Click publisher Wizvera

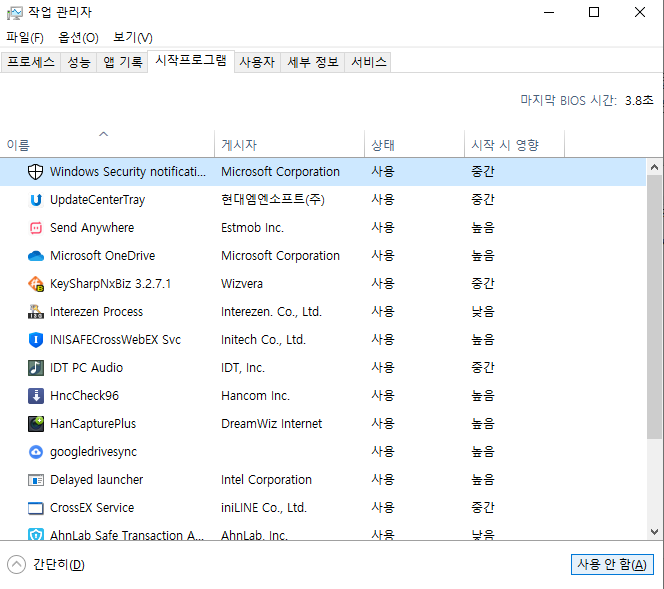(242, 284)
